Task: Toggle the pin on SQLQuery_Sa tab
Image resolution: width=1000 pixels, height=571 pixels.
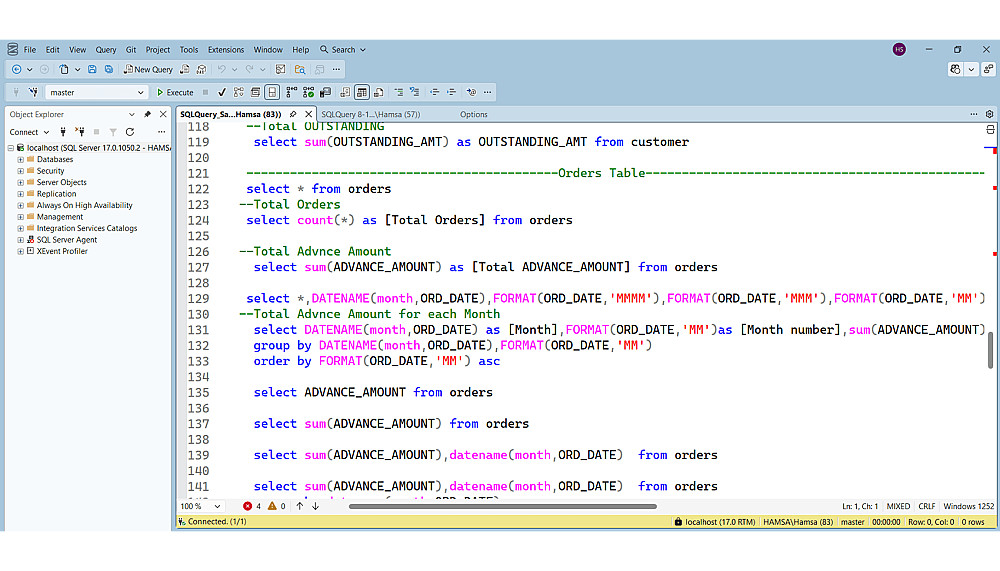Action: coord(293,114)
